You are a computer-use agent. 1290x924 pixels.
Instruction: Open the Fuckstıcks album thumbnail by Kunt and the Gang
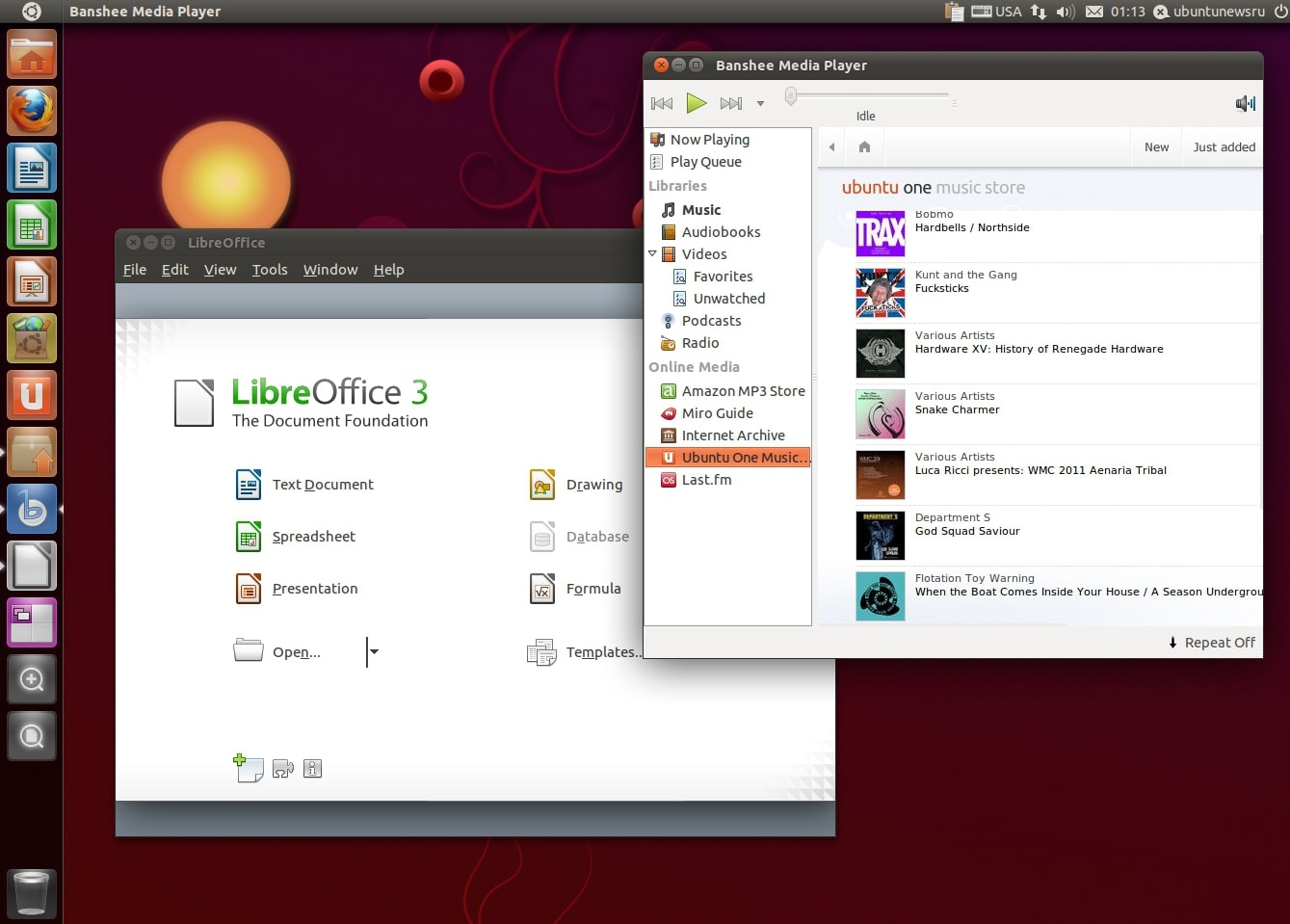[x=881, y=293]
